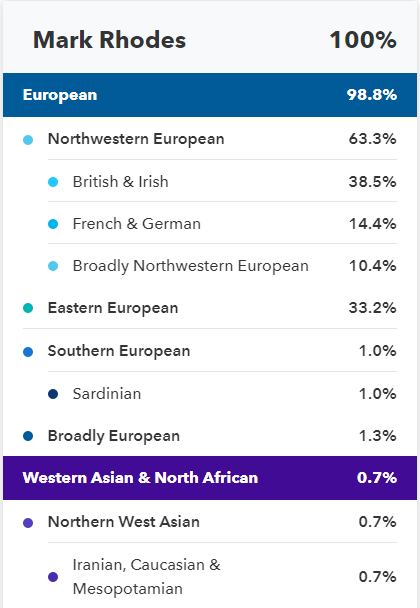Select the Northwestern European row
Viewport: 420px width, 608px height.
[x=210, y=138]
